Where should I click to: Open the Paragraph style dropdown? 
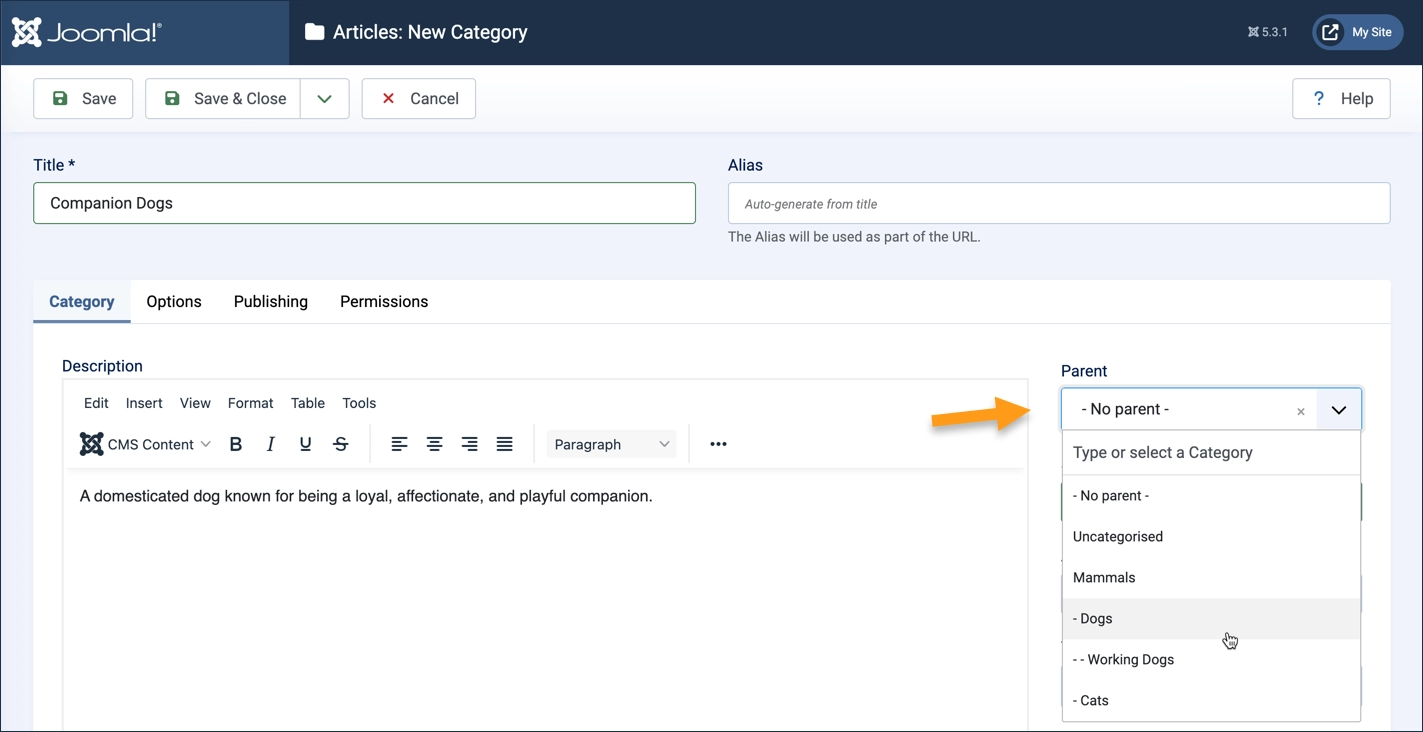click(610, 443)
